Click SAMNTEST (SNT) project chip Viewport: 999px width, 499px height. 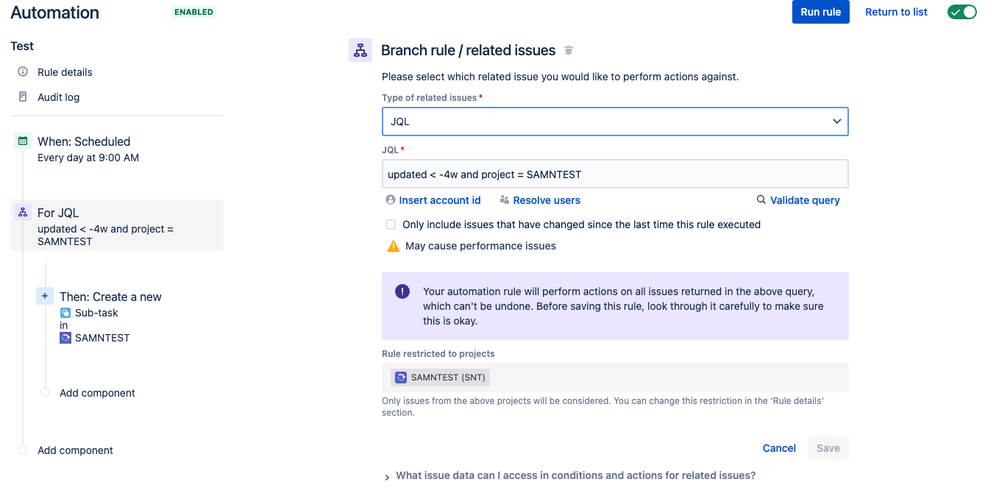point(440,377)
